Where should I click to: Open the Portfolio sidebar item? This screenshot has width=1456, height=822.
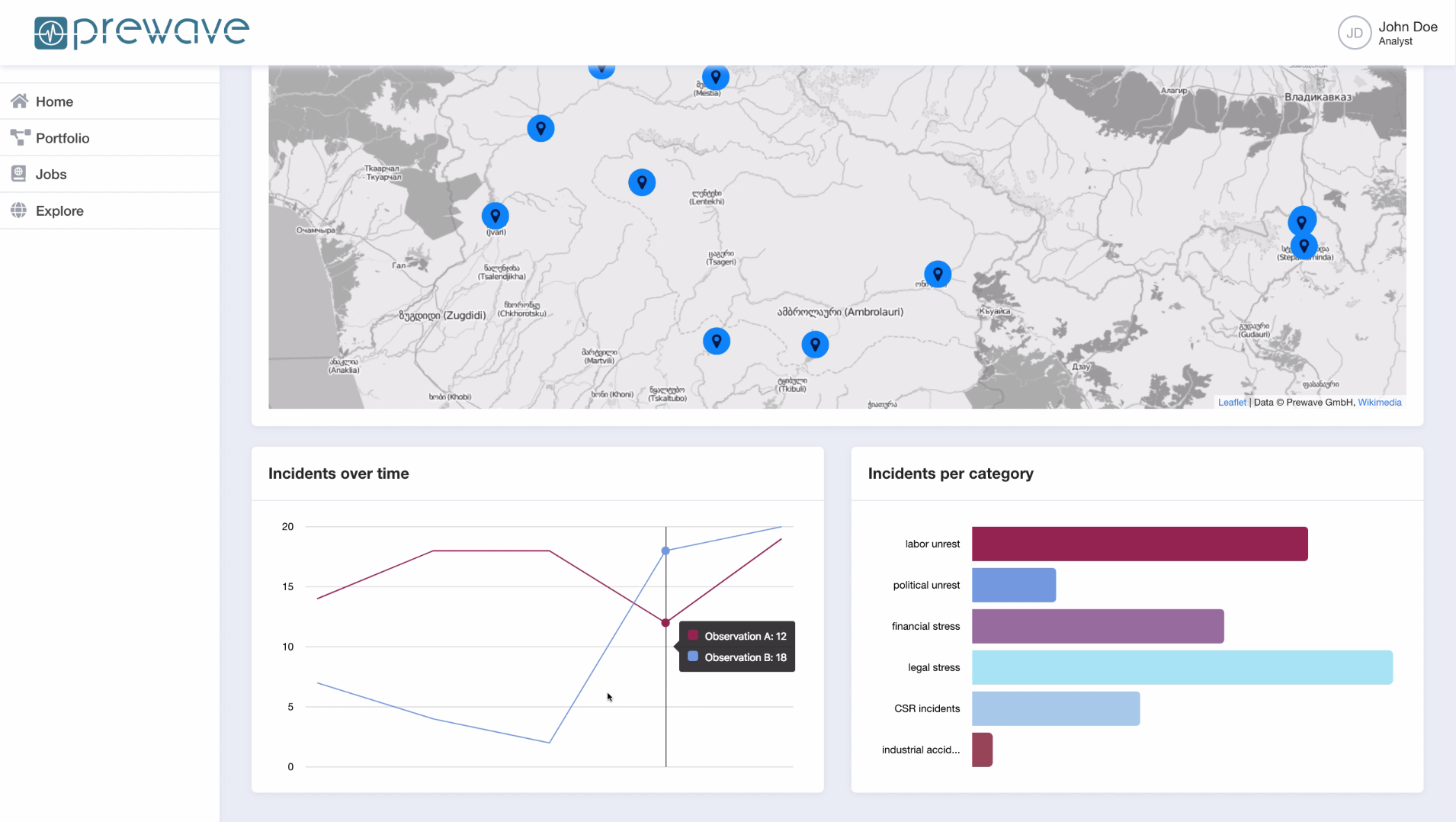pos(63,138)
